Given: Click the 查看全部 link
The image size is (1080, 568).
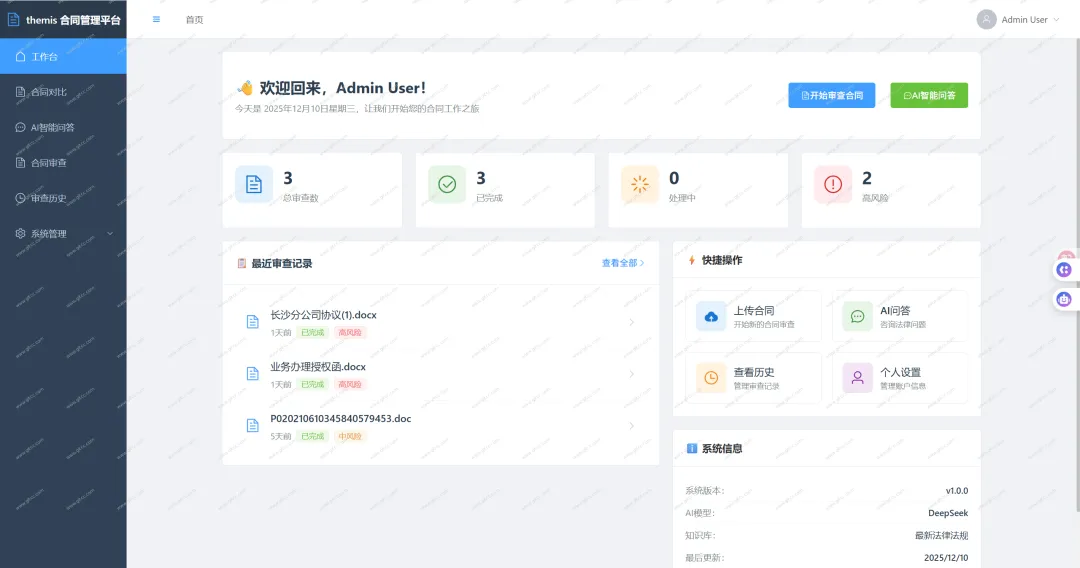Looking at the screenshot, I should pos(623,263).
